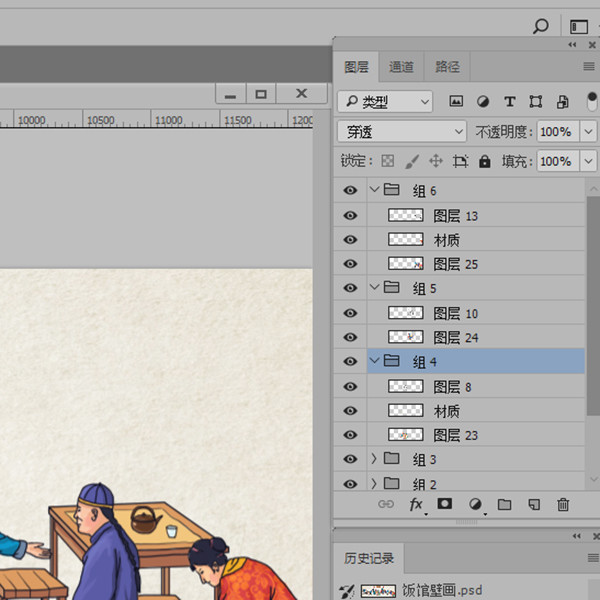Lock image pixels brush icon
This screenshot has width=600, height=600.
[x=412, y=161]
